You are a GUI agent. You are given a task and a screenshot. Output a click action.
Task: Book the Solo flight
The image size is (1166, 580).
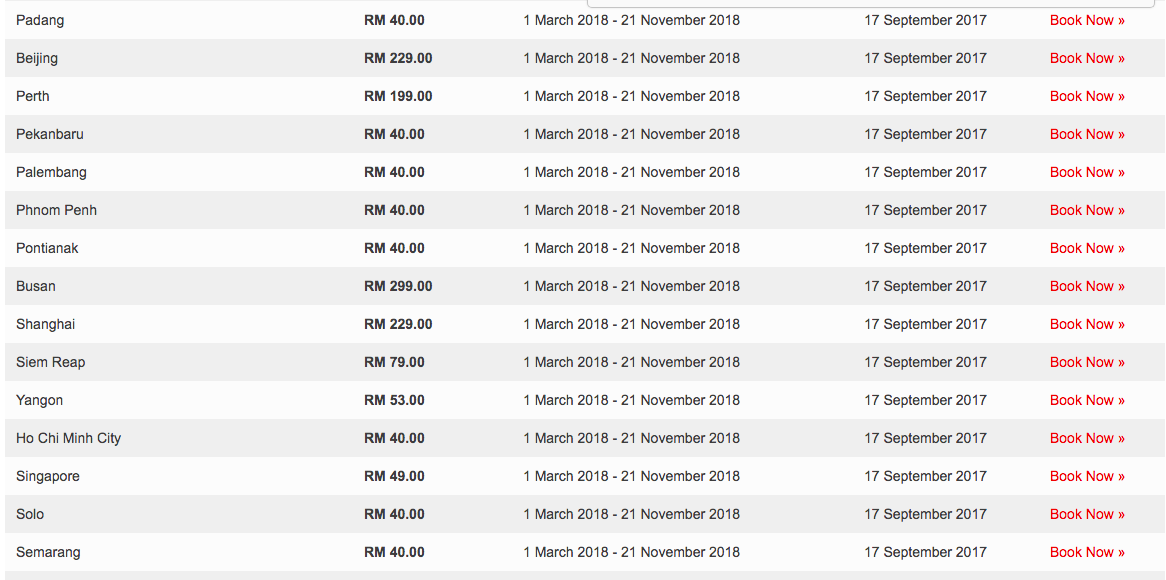1086,514
